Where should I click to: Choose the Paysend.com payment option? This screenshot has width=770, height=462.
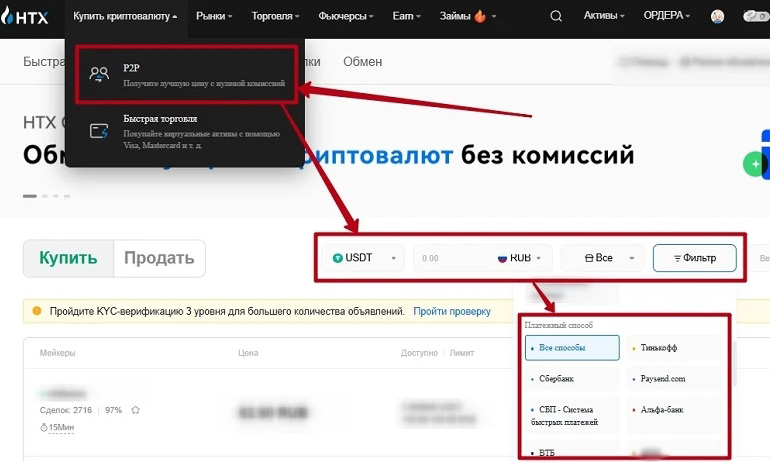point(673,379)
